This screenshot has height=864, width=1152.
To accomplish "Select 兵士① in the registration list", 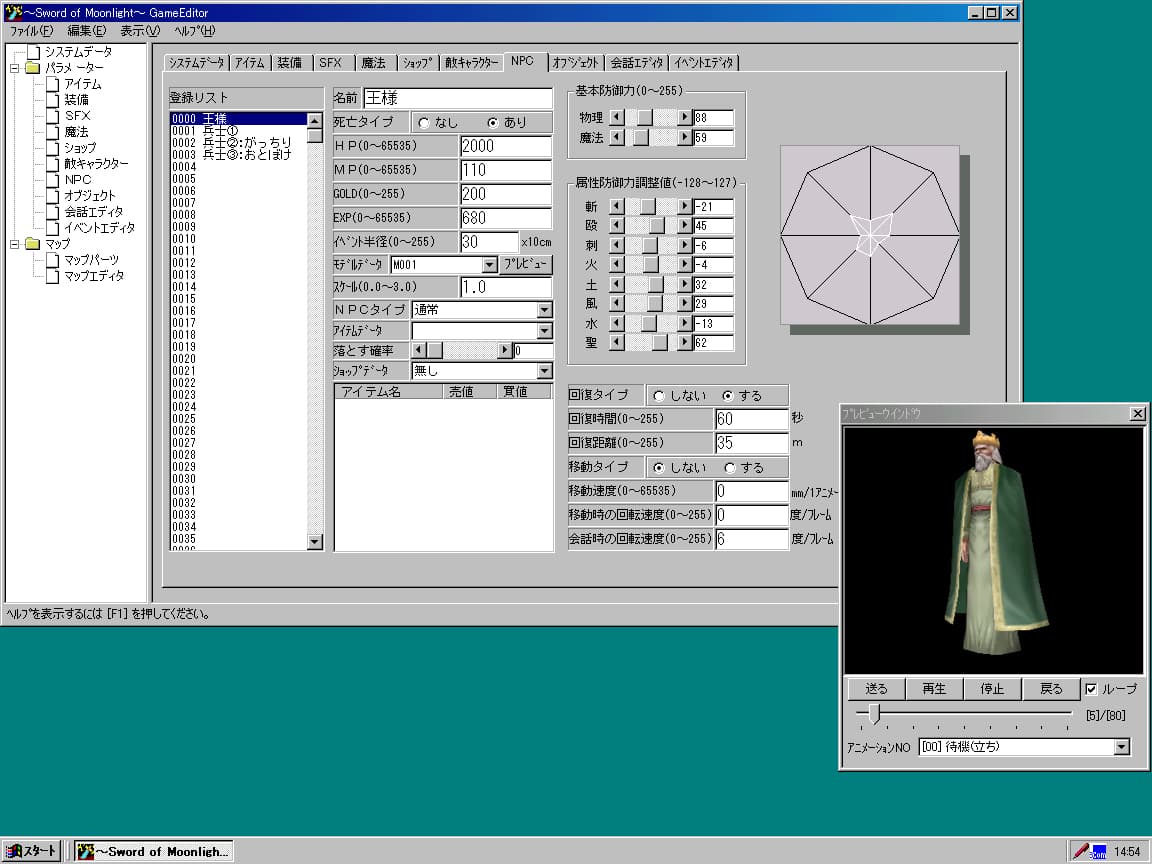I will coord(214,128).
